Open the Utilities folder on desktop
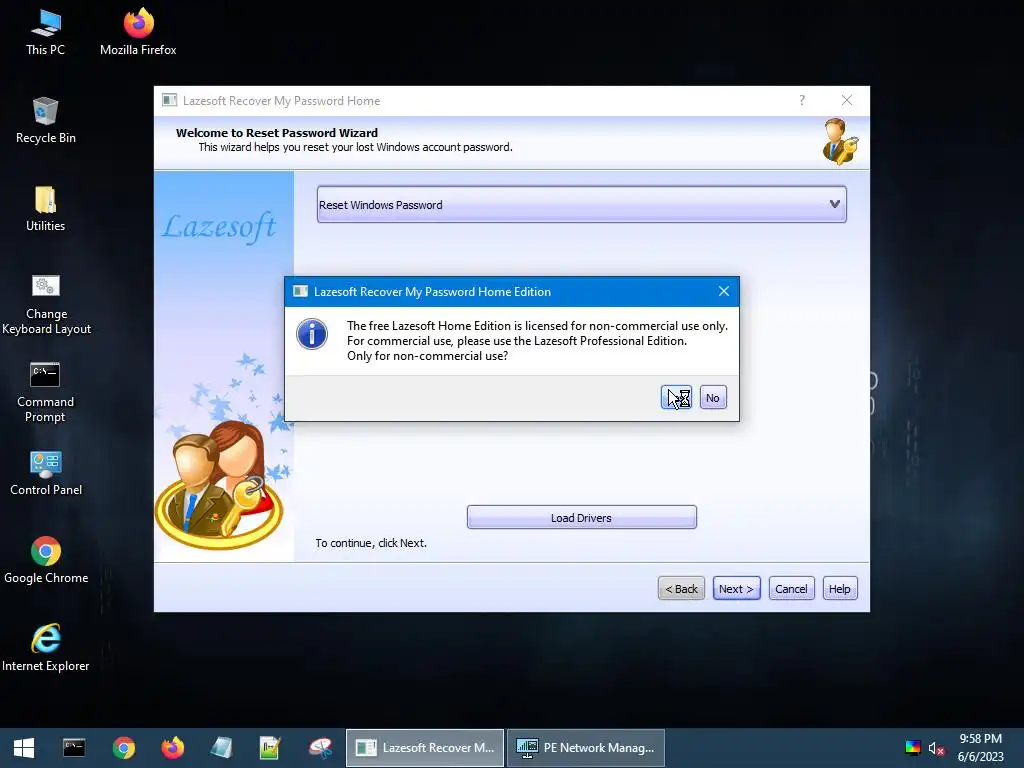 click(46, 208)
